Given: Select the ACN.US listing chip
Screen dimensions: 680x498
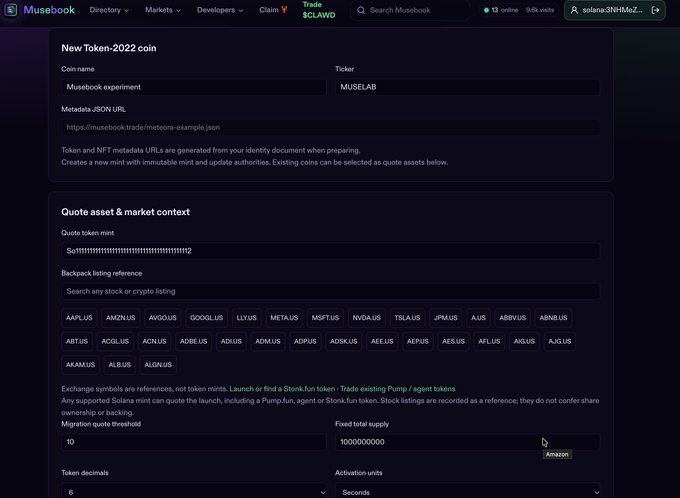Looking at the screenshot, I should pyautogui.click(x=154, y=341).
